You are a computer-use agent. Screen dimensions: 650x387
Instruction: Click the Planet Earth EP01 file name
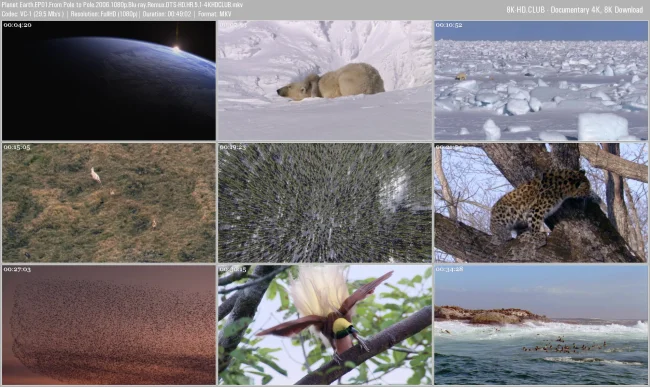point(122,5)
